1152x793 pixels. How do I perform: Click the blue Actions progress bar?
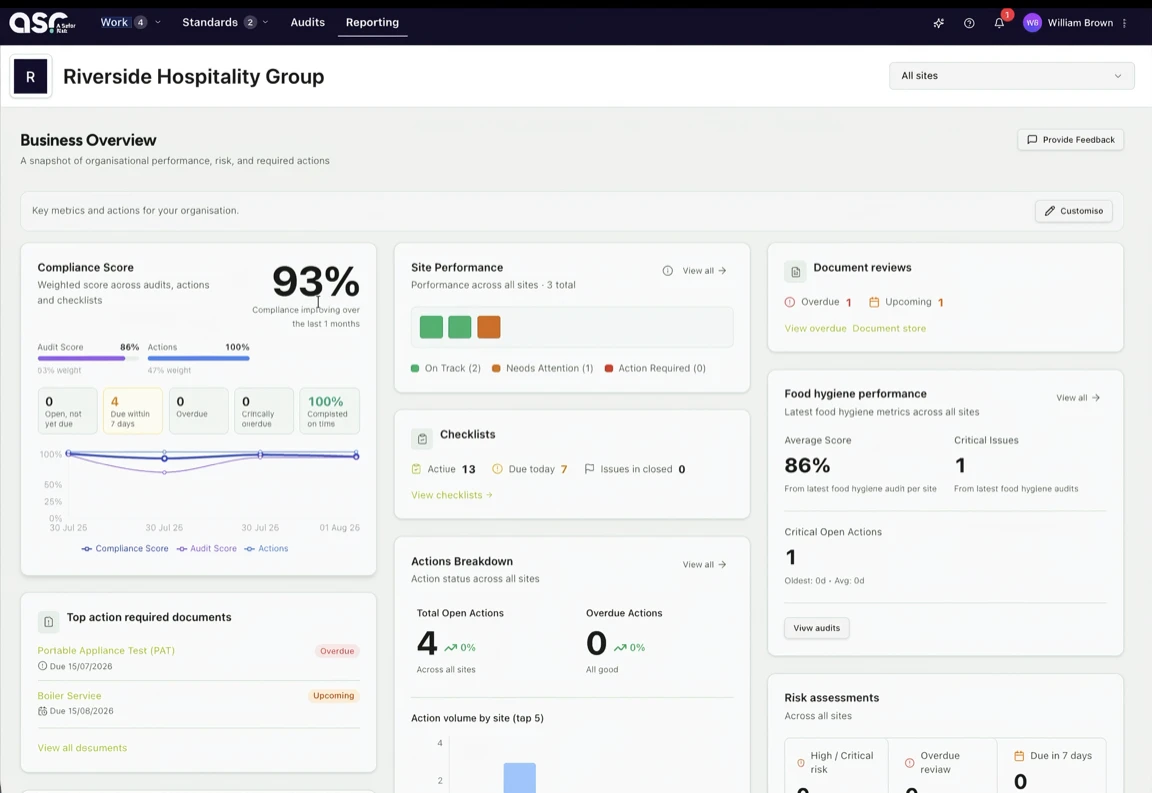tap(198, 359)
